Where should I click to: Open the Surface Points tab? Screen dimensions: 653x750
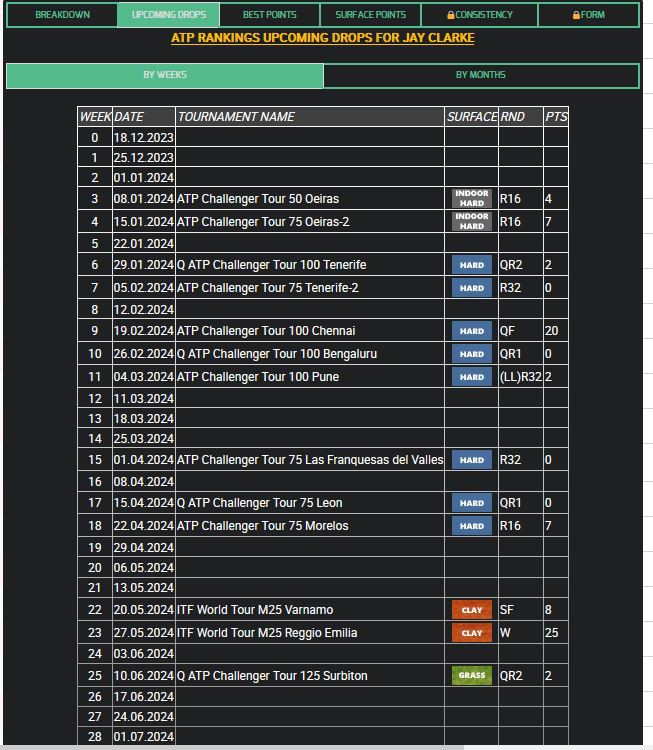pyautogui.click(x=370, y=15)
